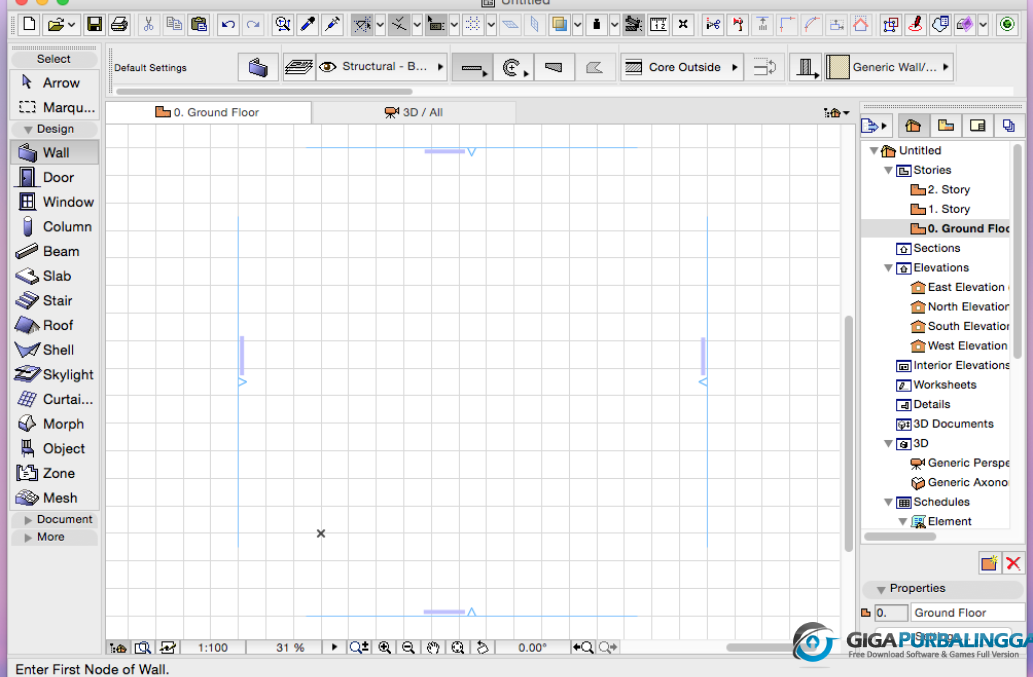Expand the Document toolbox section
This screenshot has height=677, width=1033.
[x=55, y=520]
